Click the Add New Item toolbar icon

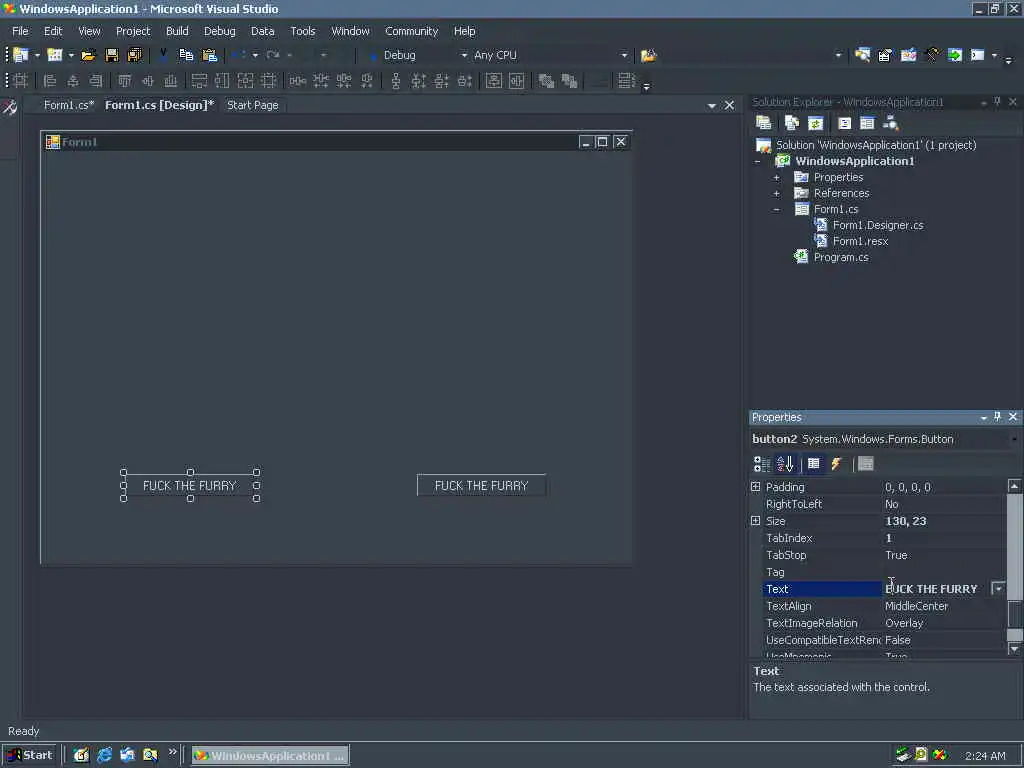click(55, 56)
